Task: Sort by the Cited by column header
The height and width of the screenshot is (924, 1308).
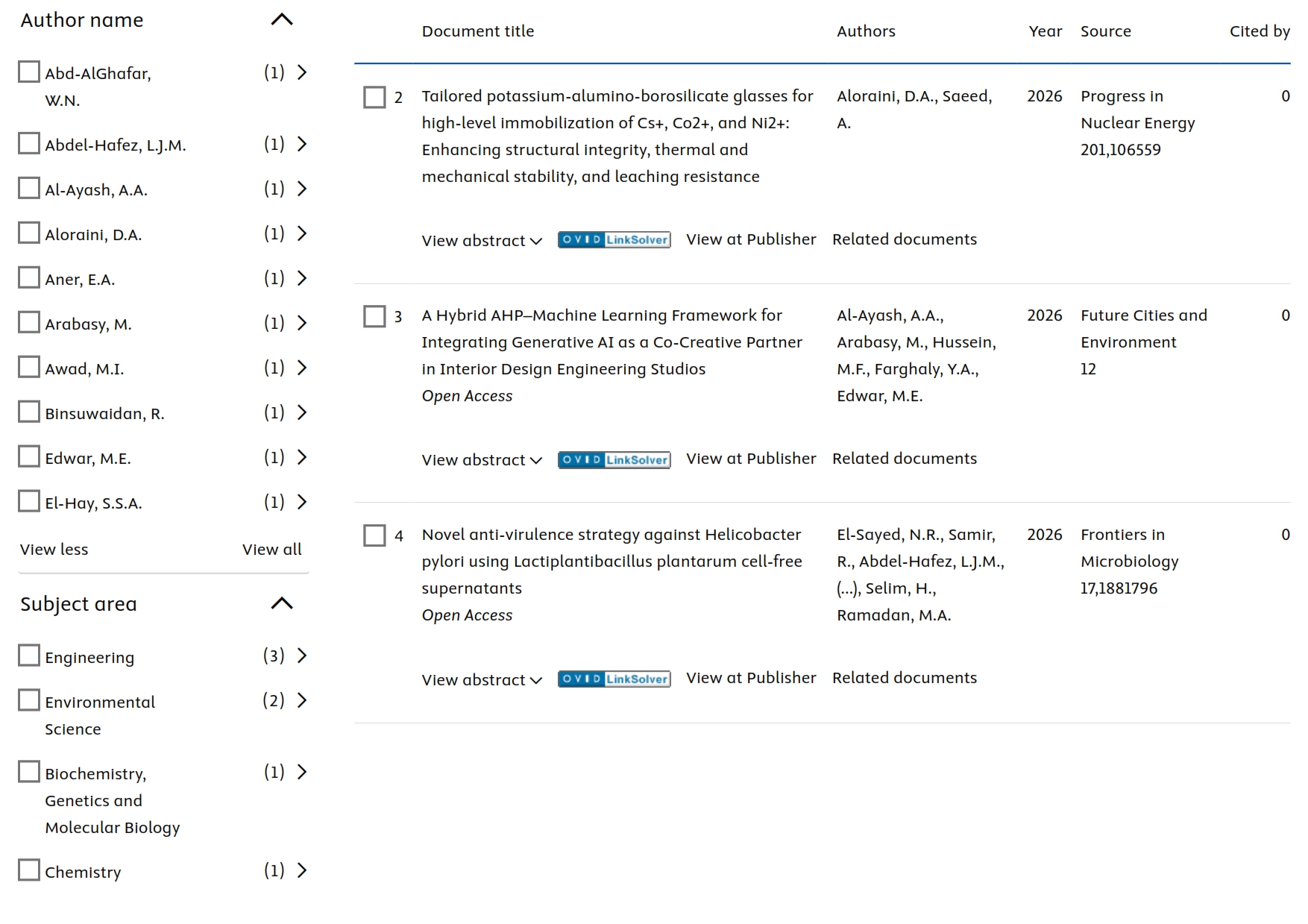Action: point(1260,31)
